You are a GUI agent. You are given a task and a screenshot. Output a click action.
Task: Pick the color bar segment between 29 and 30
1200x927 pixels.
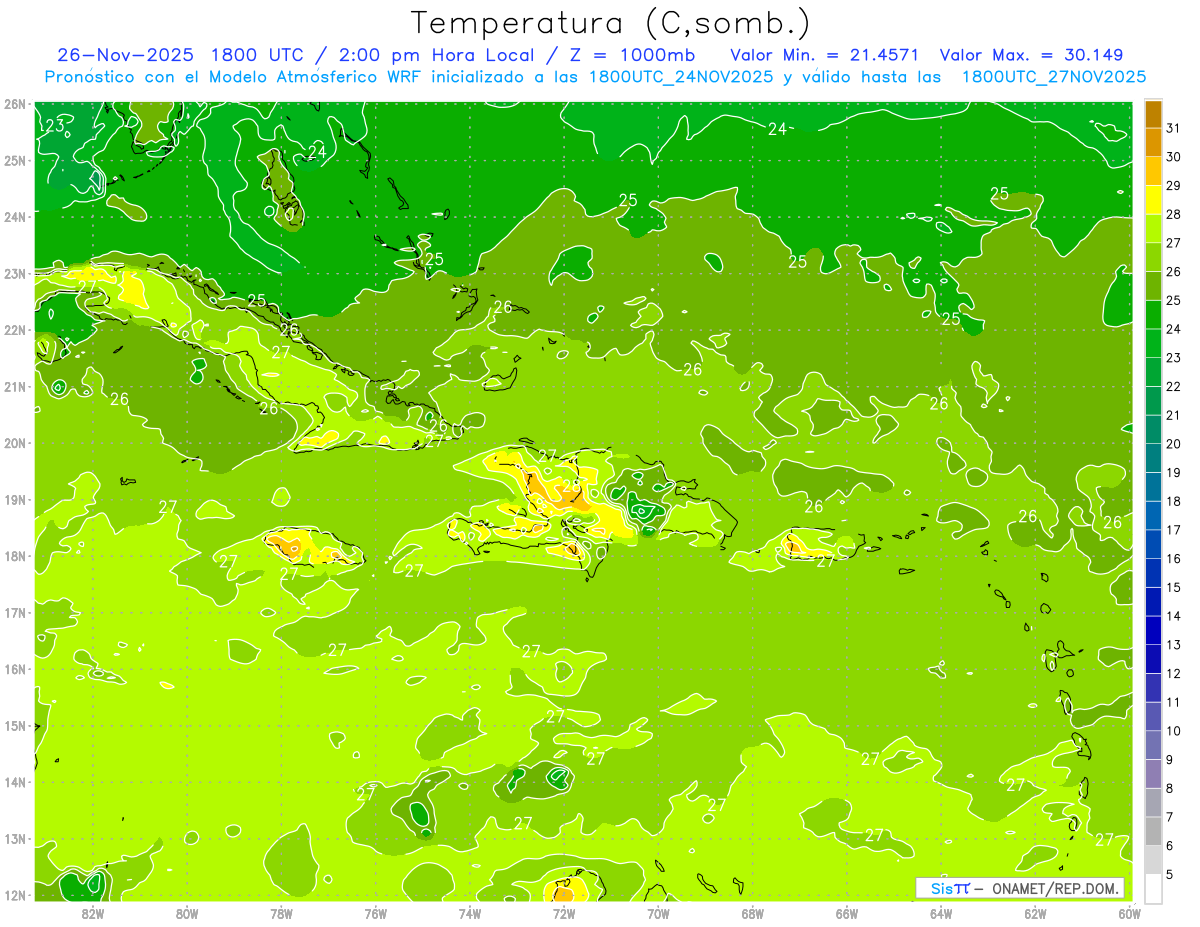click(x=1153, y=171)
